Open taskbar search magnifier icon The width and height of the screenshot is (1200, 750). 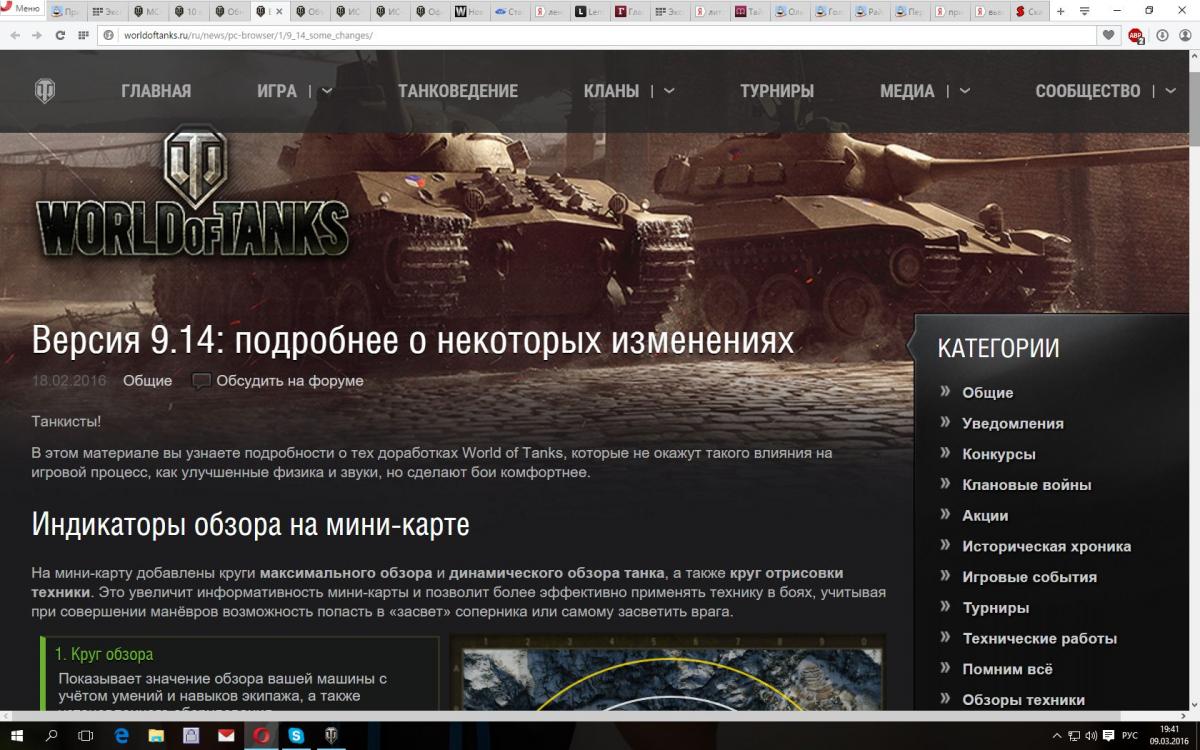(x=52, y=736)
